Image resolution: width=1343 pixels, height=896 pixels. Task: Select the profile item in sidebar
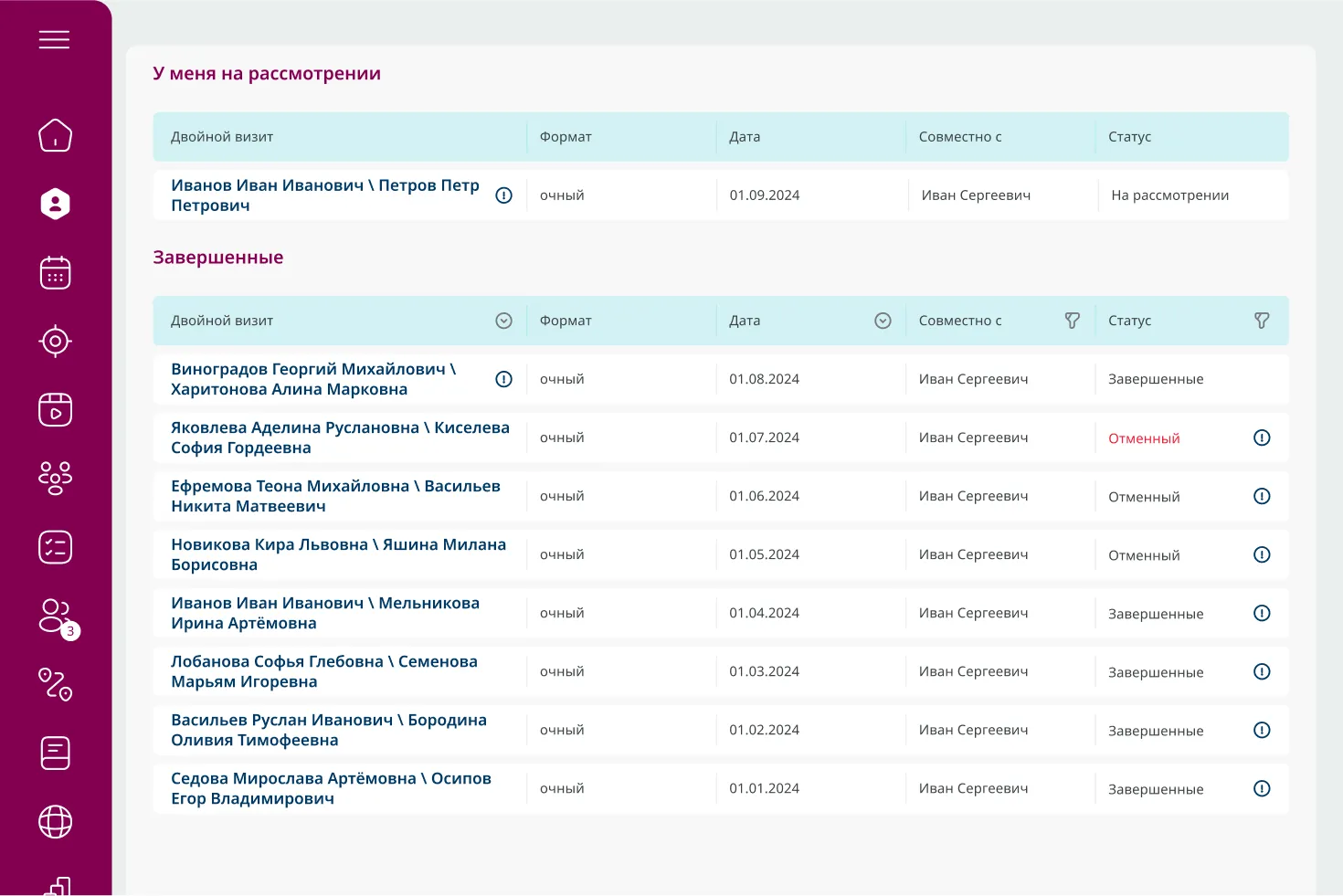coord(55,204)
